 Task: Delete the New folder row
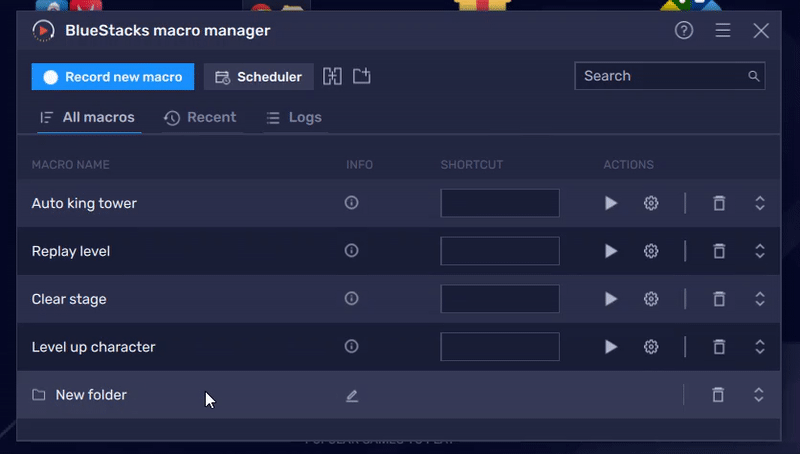(x=718, y=394)
